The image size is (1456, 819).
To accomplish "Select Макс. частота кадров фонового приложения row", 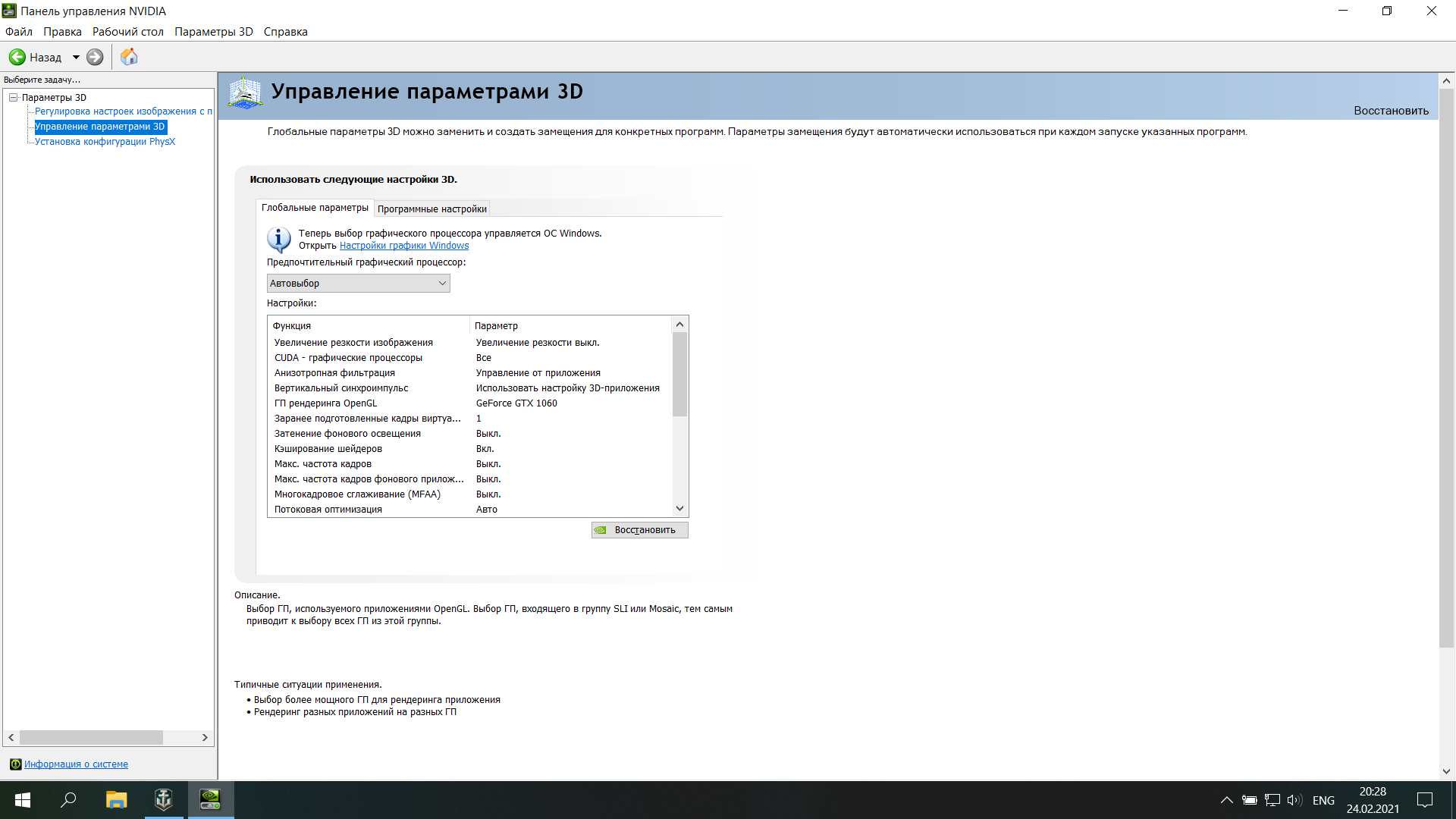I will point(470,479).
